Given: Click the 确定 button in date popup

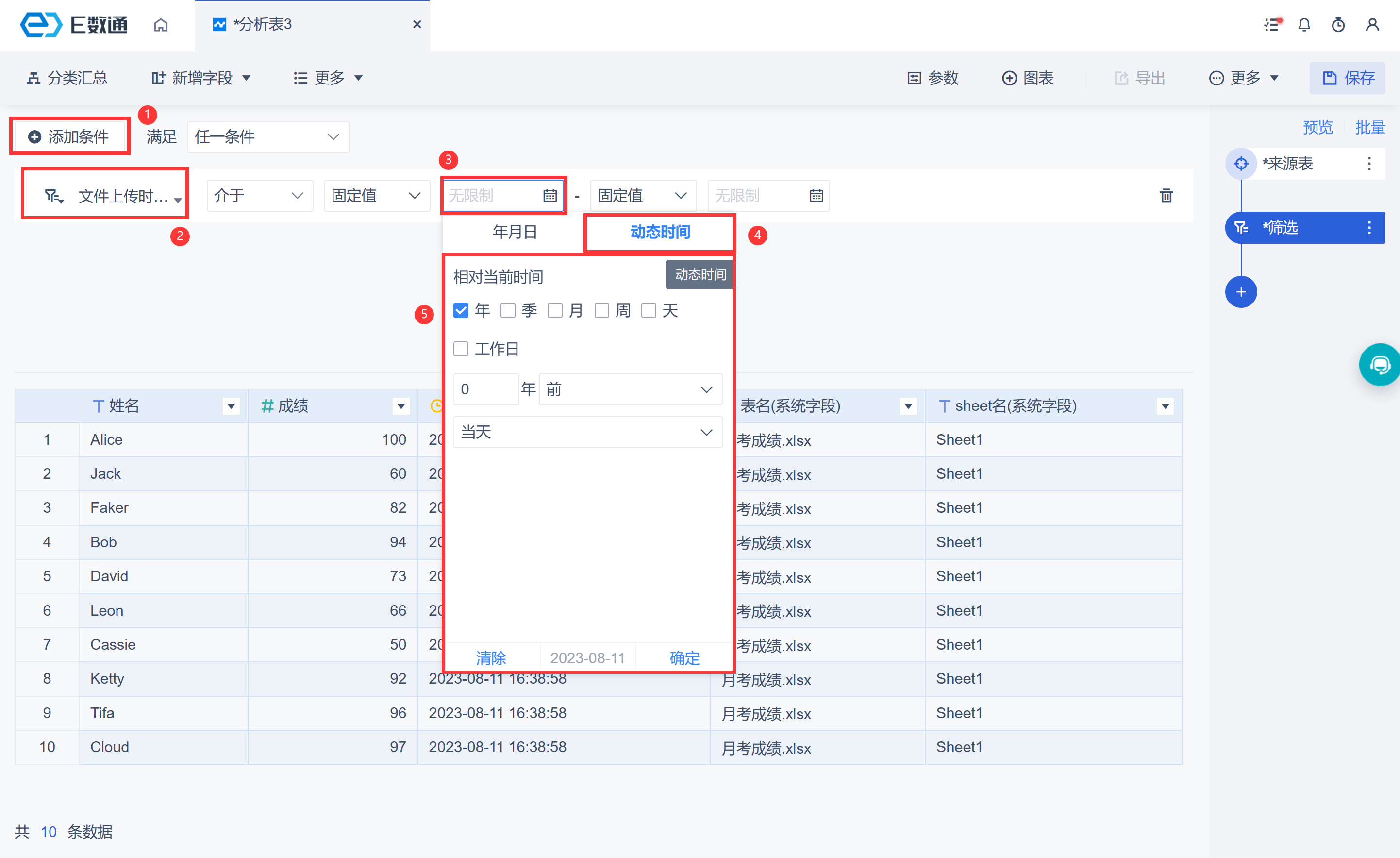Looking at the screenshot, I should [684, 658].
